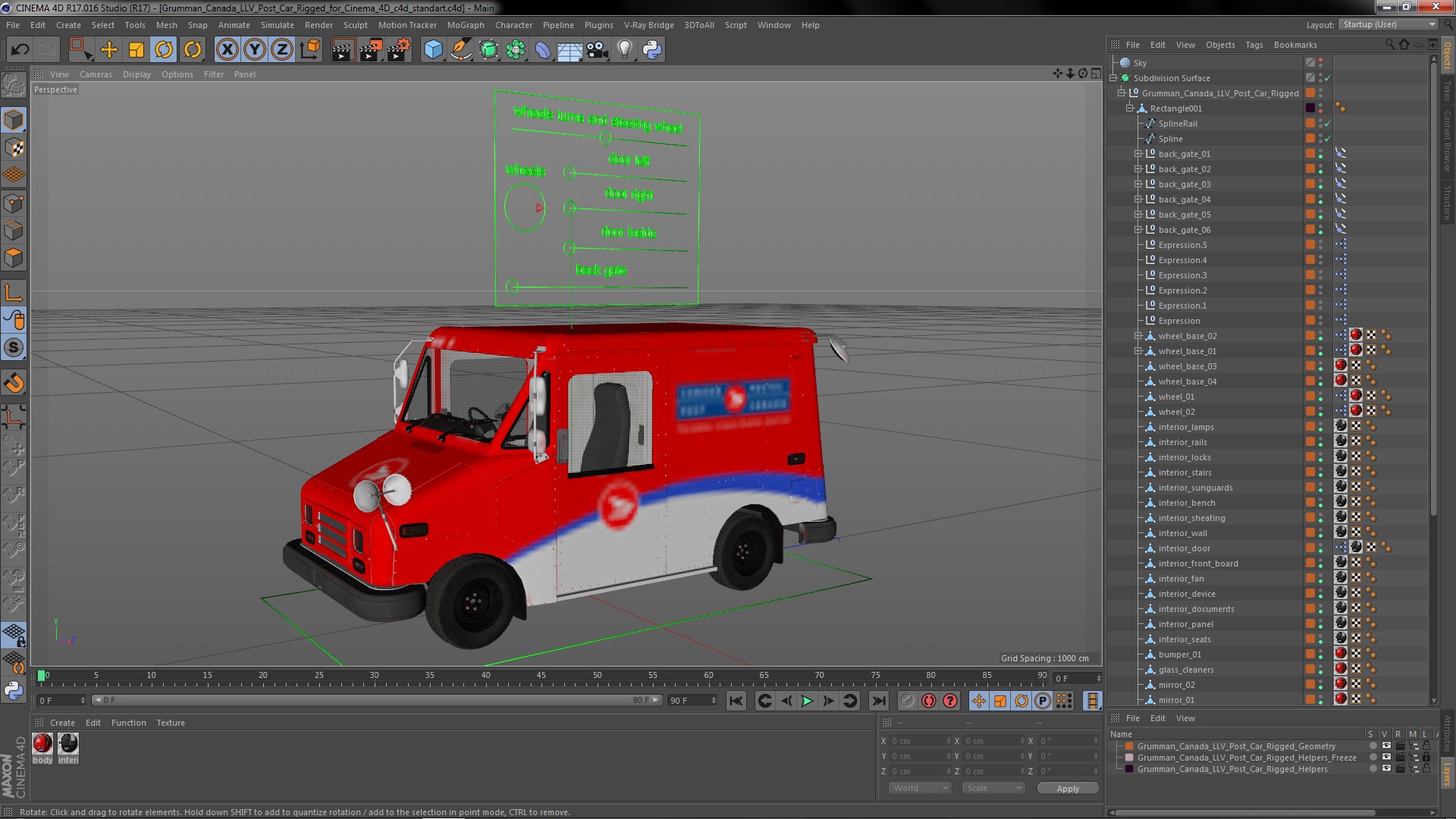
Task: Open the timeline dope sheet icon
Action: [x=1092, y=701]
